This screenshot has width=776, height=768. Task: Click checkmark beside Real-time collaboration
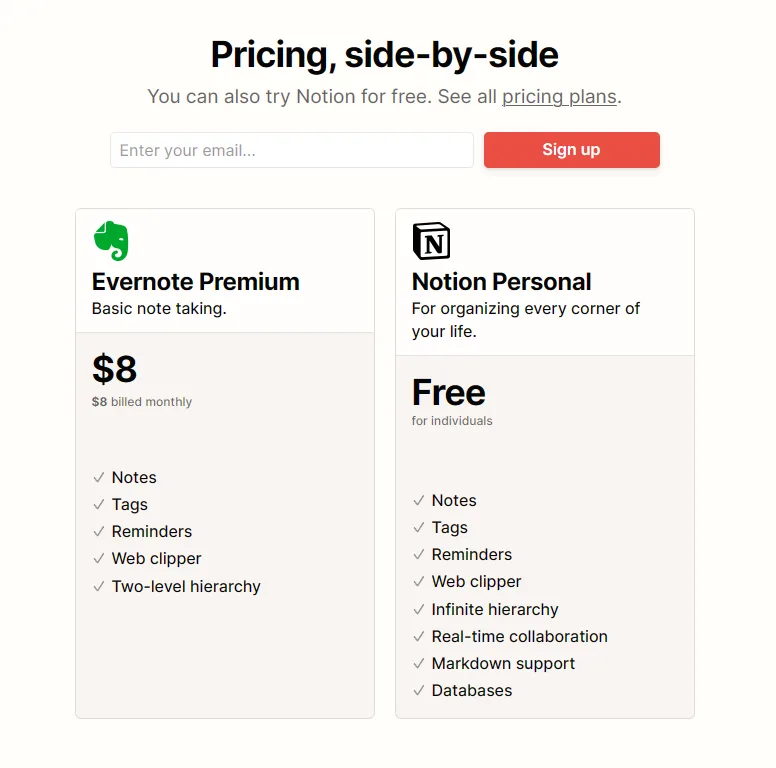419,637
